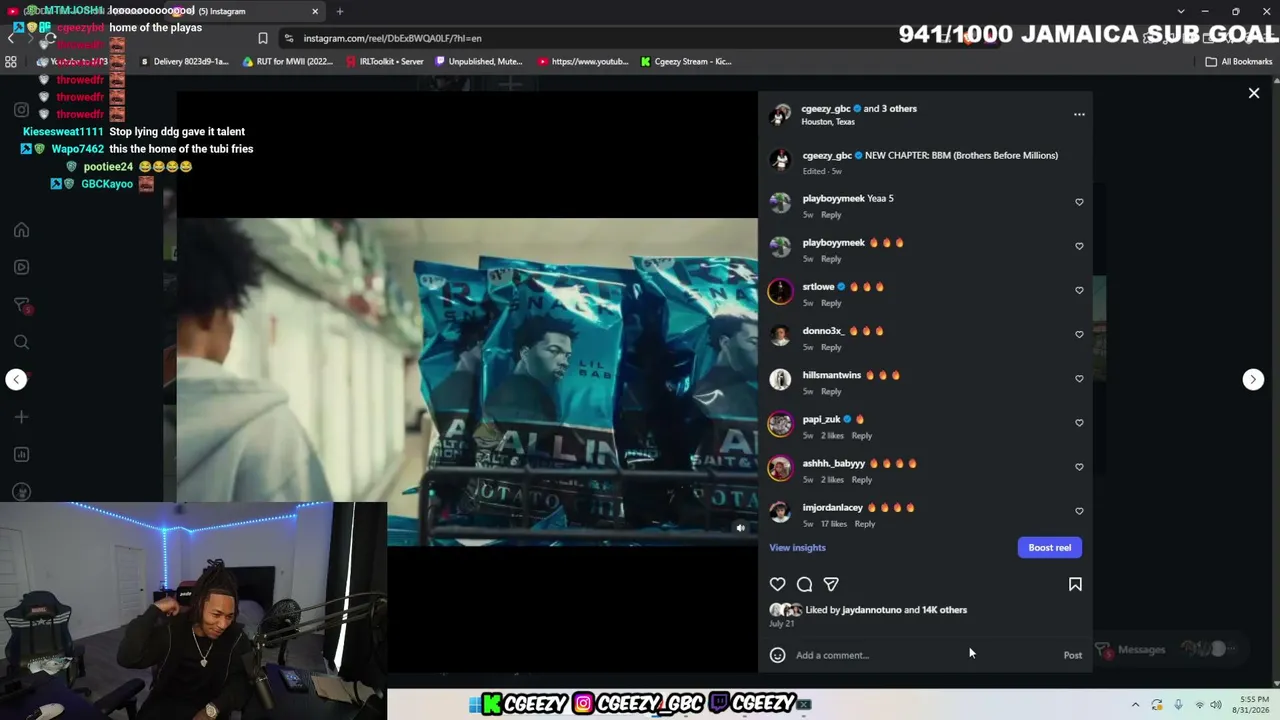1280x720 pixels.
Task: Click the "Add a comment" field
Action: pyautogui.click(x=925, y=655)
